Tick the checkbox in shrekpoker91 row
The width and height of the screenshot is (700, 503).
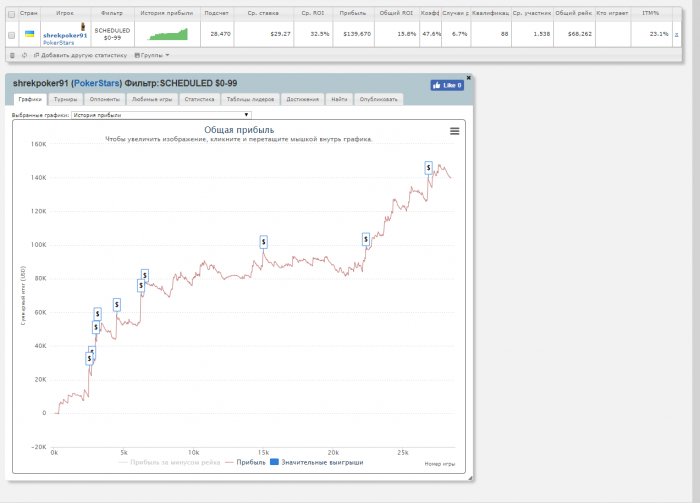tap(11, 34)
